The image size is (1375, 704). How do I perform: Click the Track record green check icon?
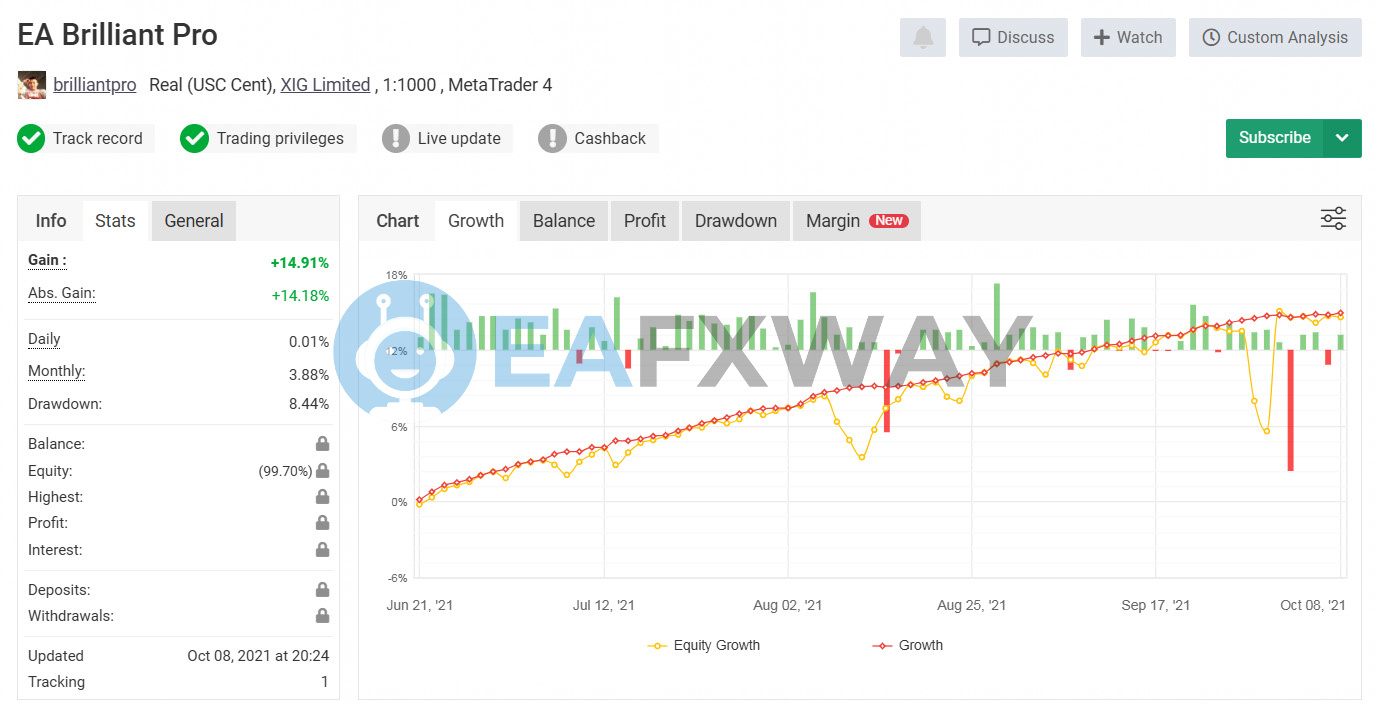(x=31, y=139)
